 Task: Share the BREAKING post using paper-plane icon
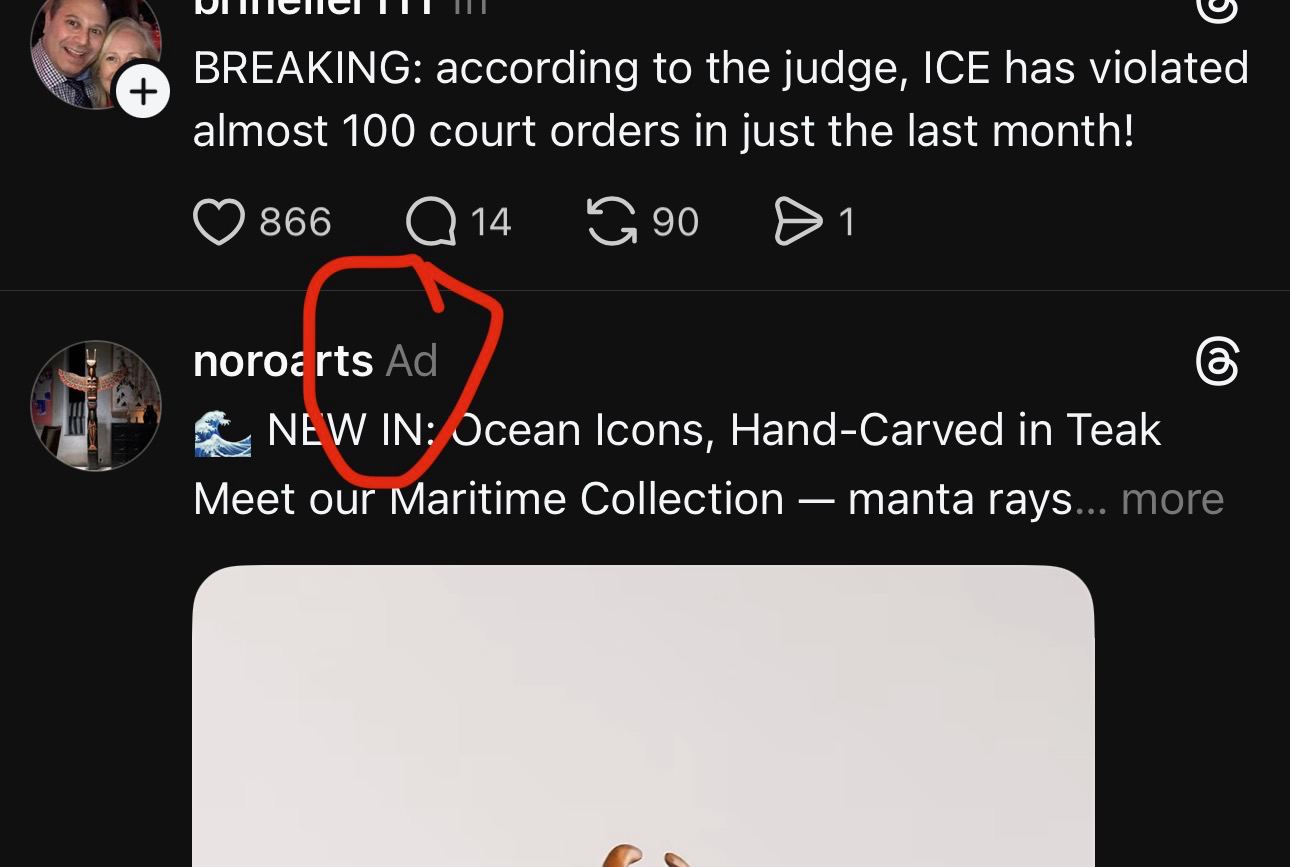point(797,222)
